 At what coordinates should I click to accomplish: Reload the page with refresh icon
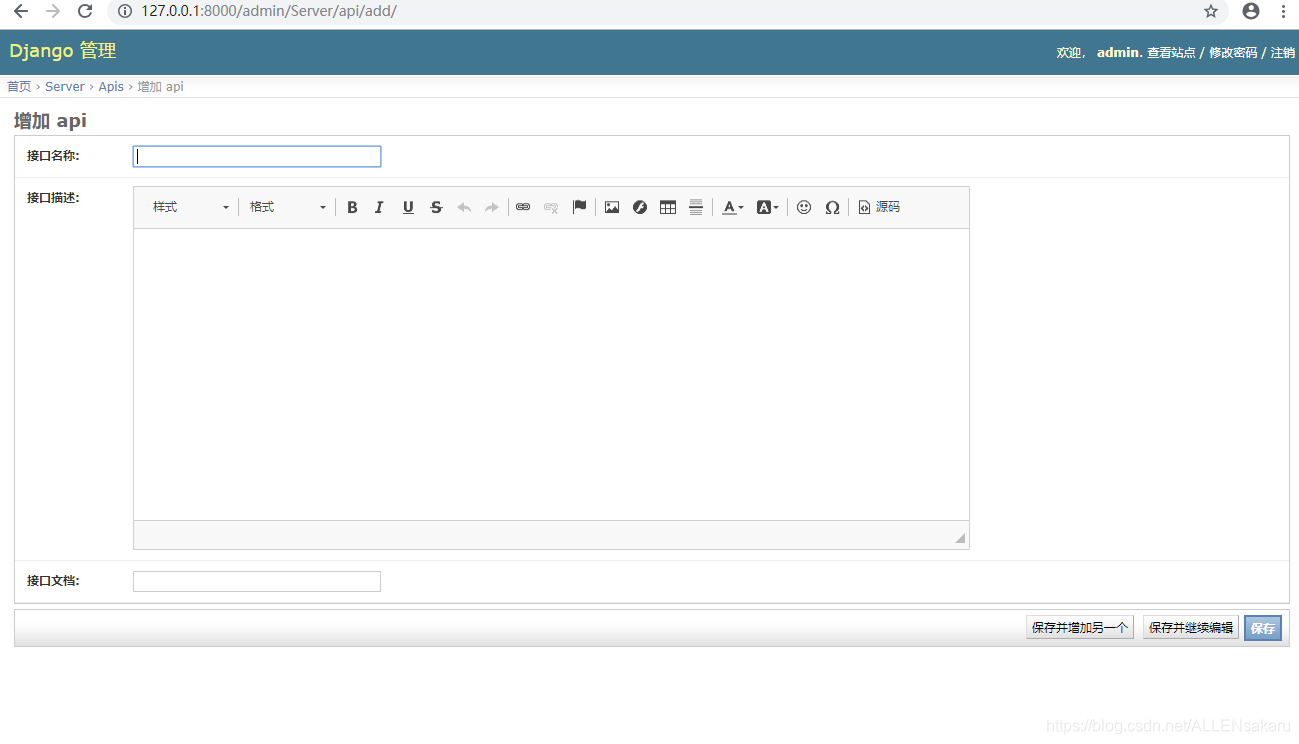tap(85, 11)
